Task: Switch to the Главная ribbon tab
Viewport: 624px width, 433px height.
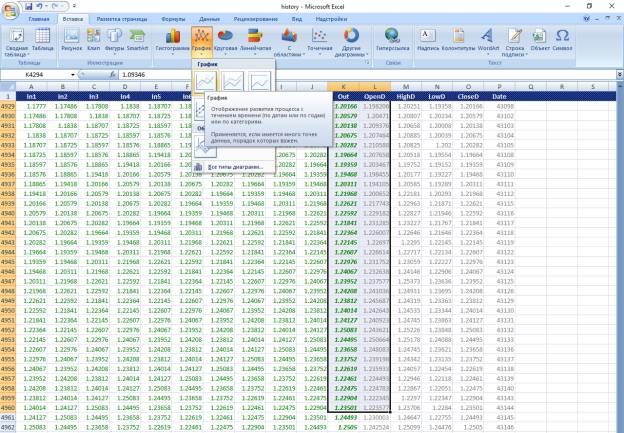Action: point(38,19)
